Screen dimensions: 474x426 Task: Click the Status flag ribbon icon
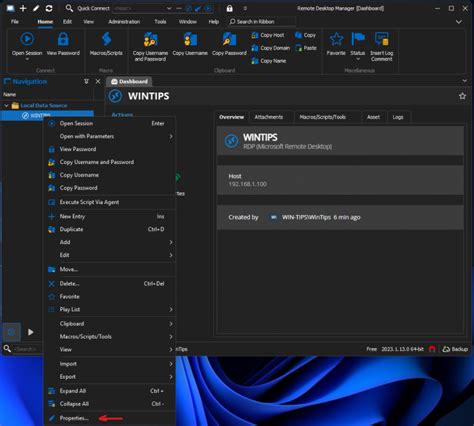point(358,39)
